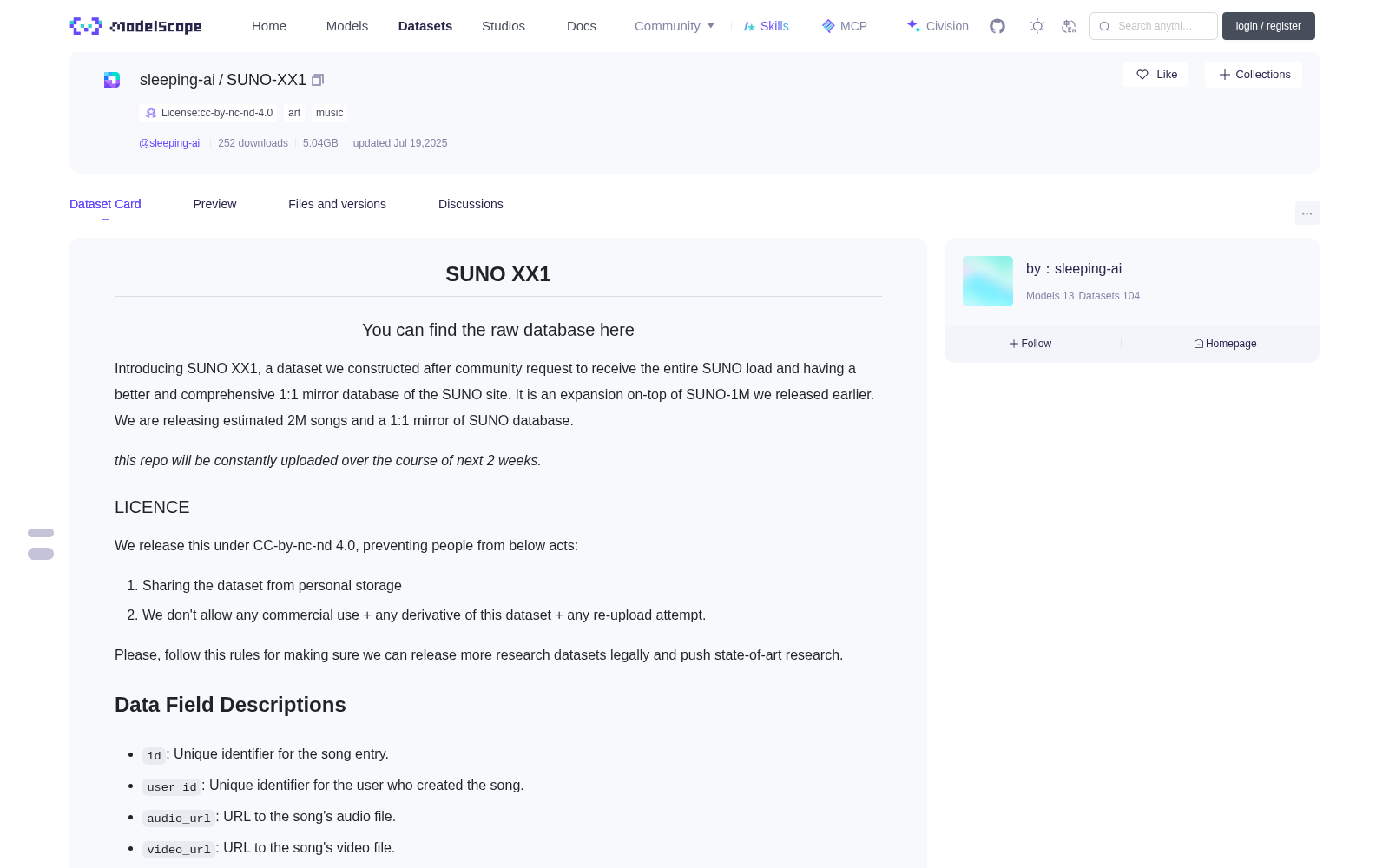The width and height of the screenshot is (1389, 868).
Task: Switch language with the translate icon
Action: (1069, 26)
